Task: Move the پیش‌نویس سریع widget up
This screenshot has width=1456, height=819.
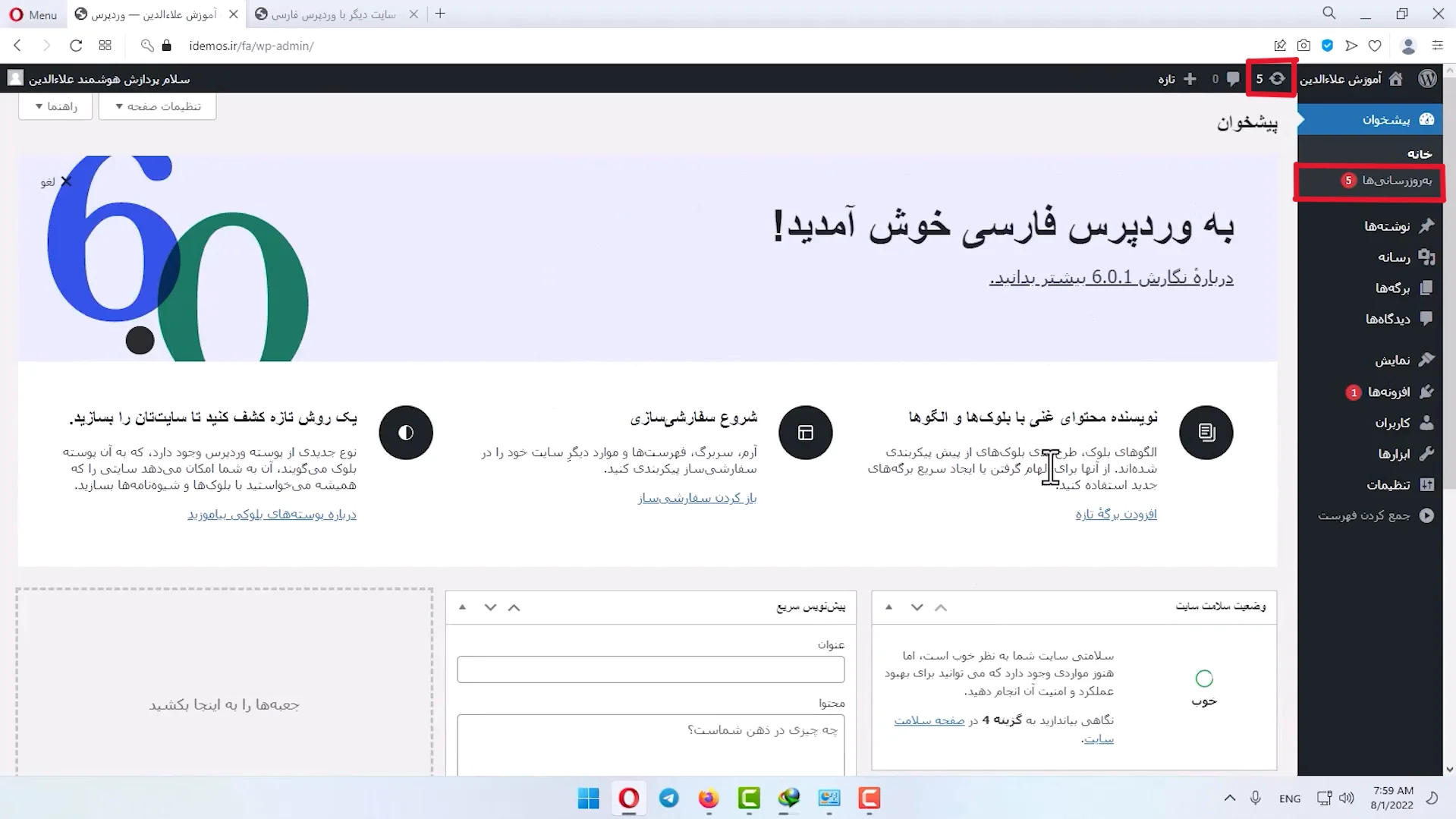Action: (514, 607)
